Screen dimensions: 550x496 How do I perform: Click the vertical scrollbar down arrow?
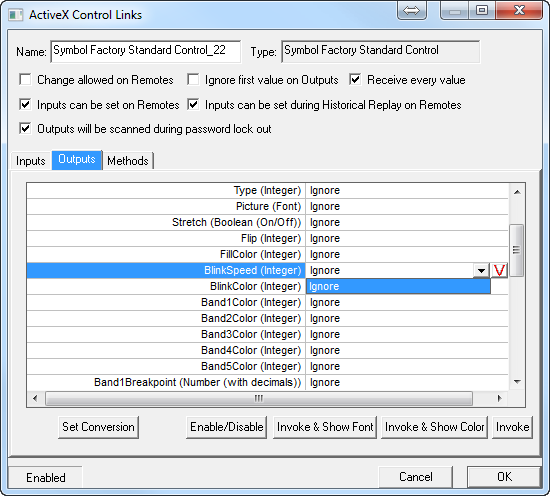point(517,382)
